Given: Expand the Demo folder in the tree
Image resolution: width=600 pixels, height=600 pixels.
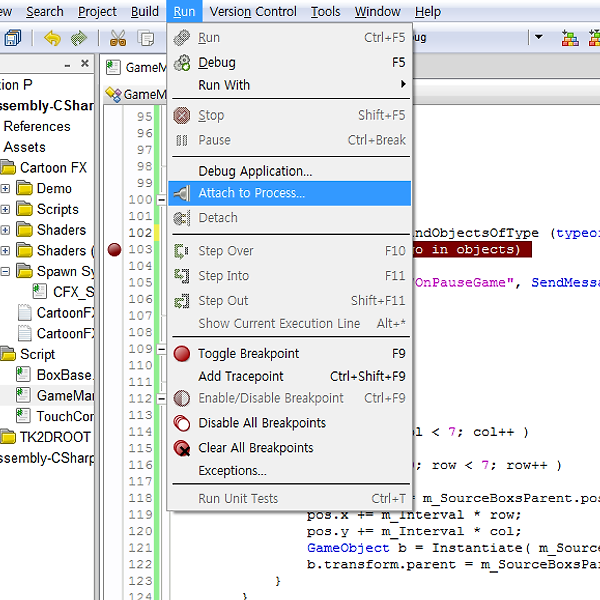Looking at the screenshot, I should click(x=6, y=188).
